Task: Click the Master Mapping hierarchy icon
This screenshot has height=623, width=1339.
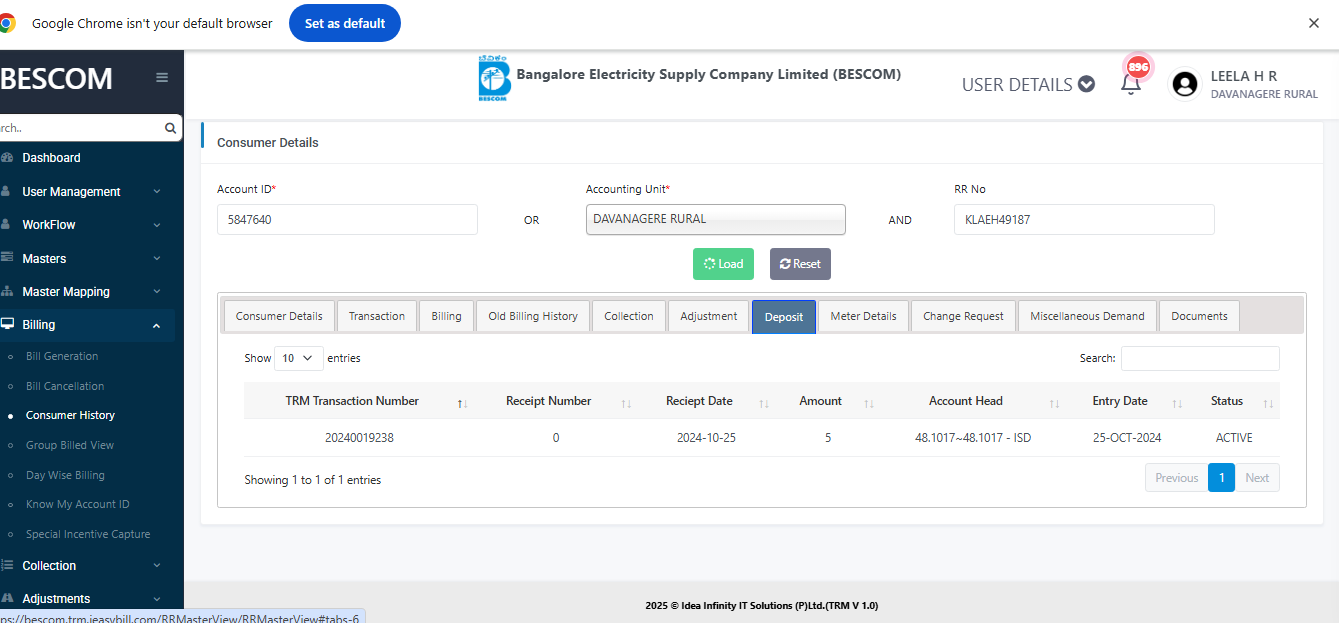Action: pos(7,292)
